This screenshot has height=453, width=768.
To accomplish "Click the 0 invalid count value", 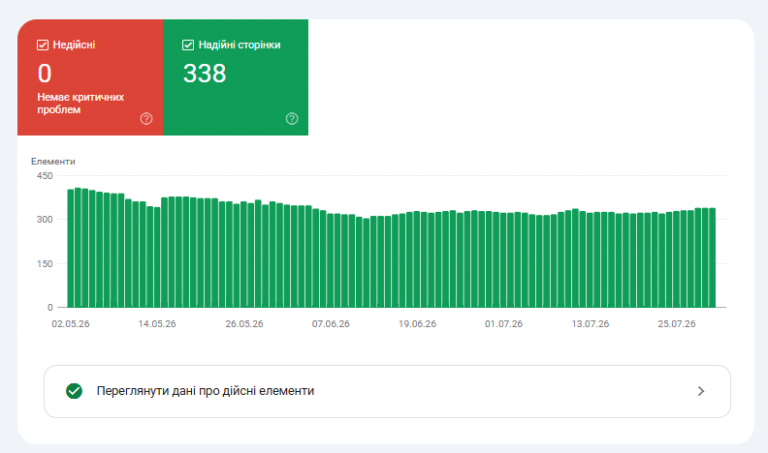I will pyautogui.click(x=45, y=73).
